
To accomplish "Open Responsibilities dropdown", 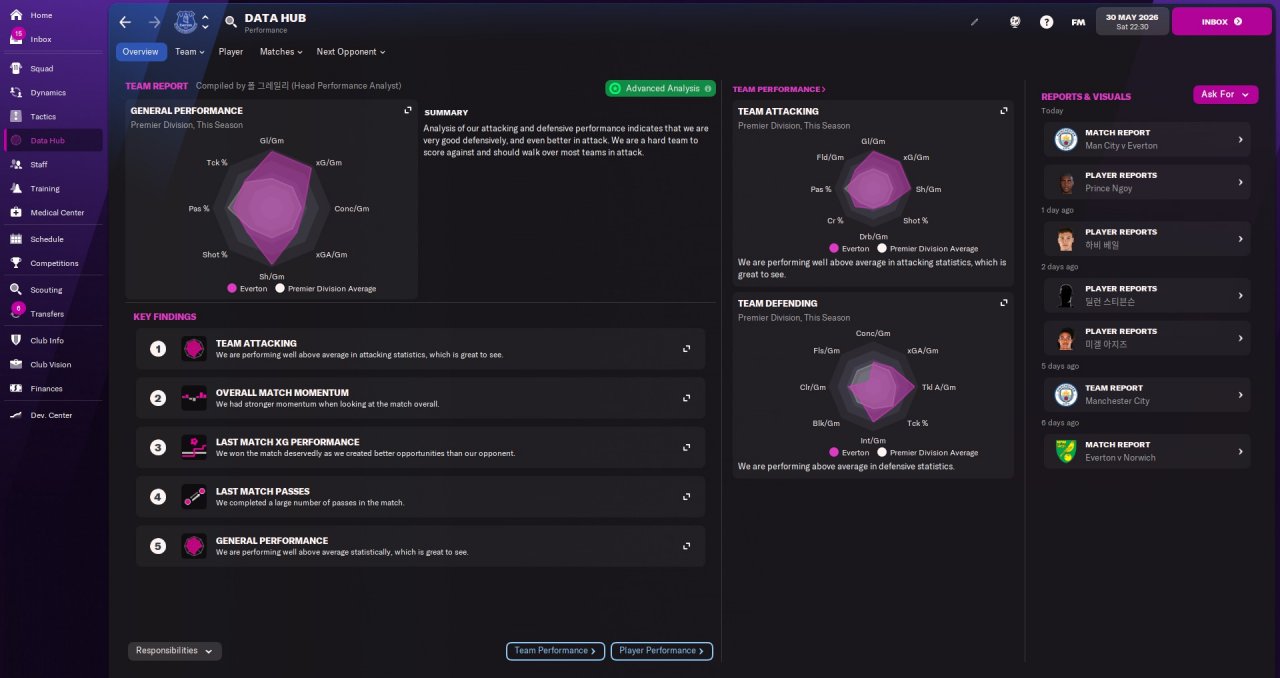I will [175, 651].
